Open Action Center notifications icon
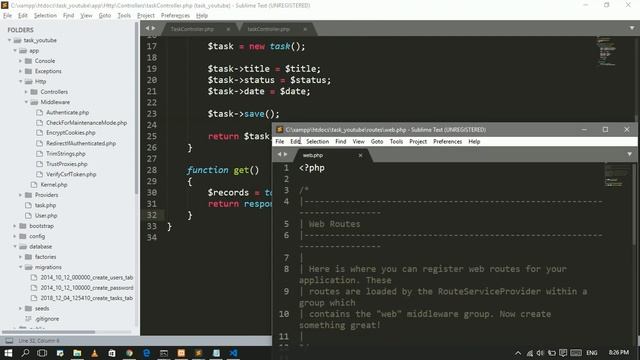This screenshot has height=360, width=640. [563, 353]
